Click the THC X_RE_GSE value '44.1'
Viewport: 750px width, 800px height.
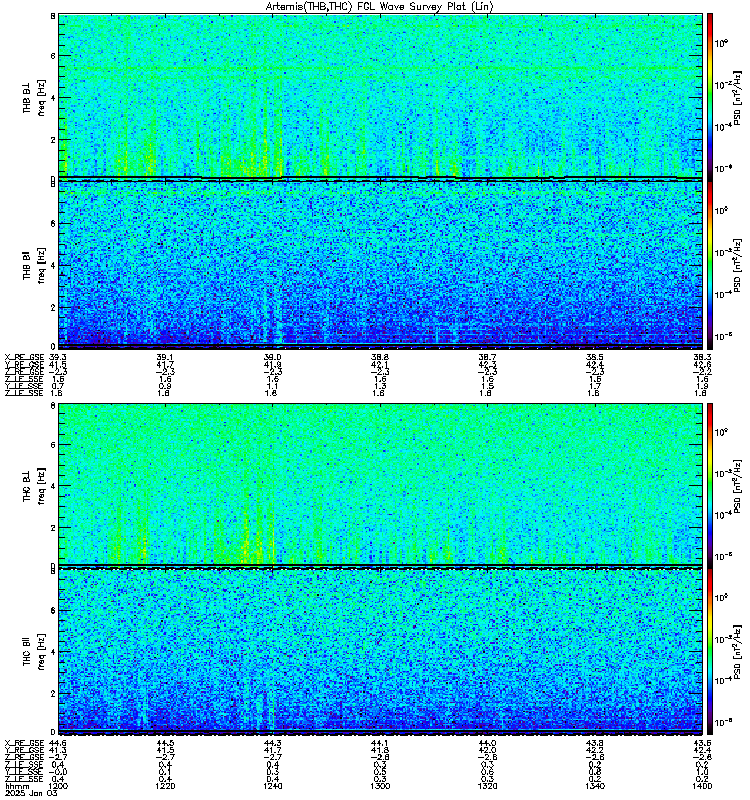pyautogui.click(x=380, y=743)
